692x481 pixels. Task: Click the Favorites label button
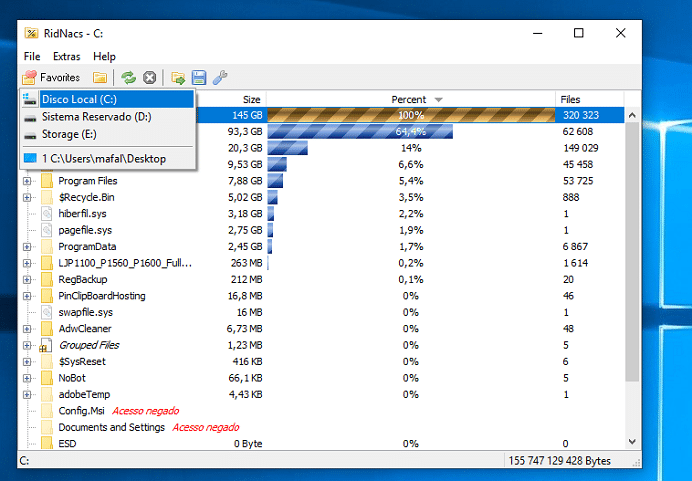pos(60,78)
